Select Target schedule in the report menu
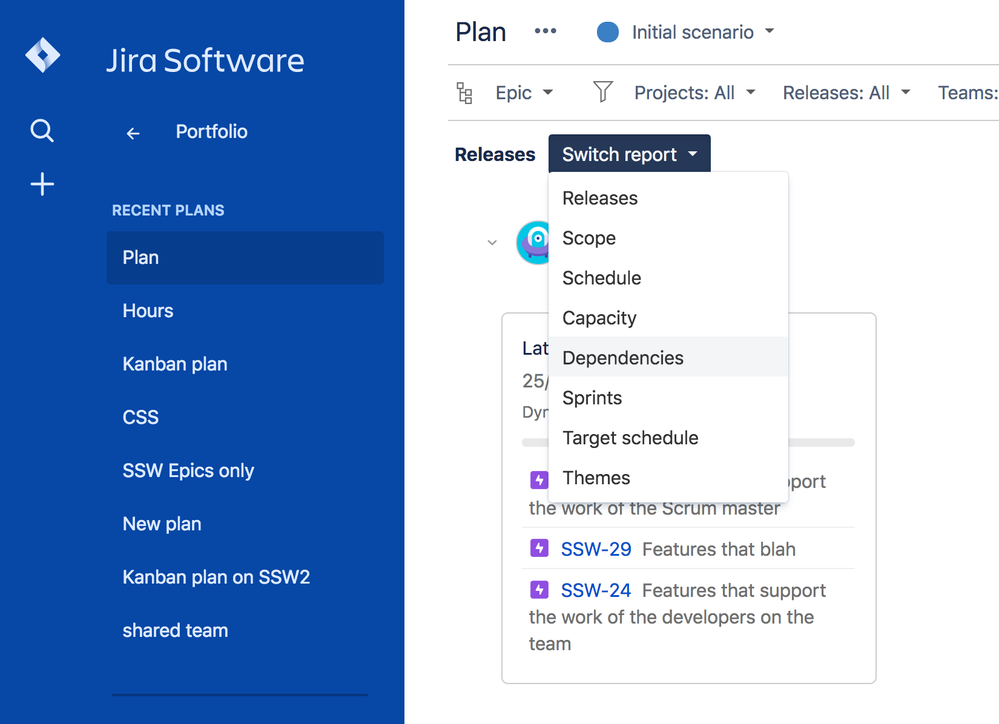 click(x=668, y=438)
